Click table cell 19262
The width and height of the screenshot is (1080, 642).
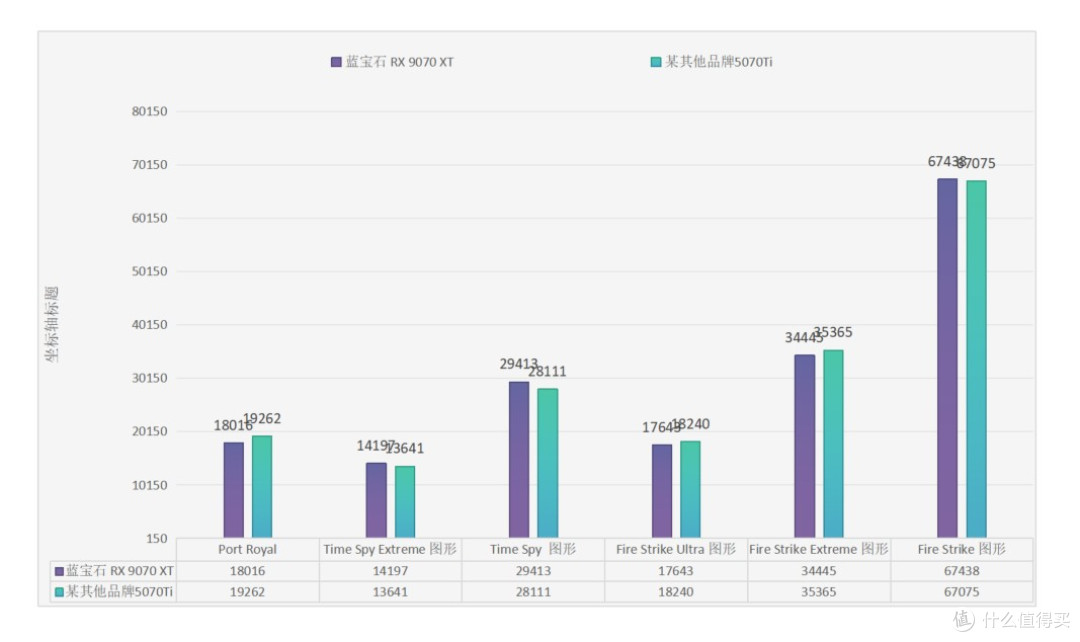[x=247, y=592]
